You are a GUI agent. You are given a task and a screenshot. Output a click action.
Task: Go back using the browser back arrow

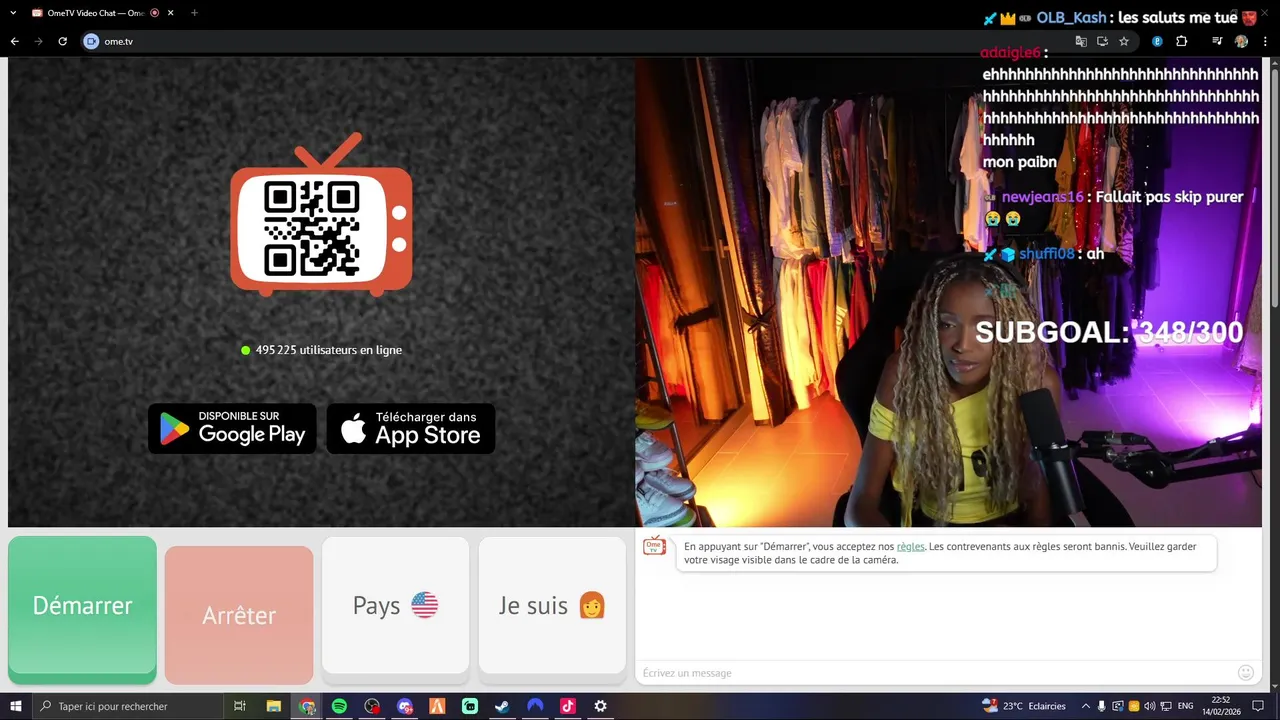click(14, 41)
